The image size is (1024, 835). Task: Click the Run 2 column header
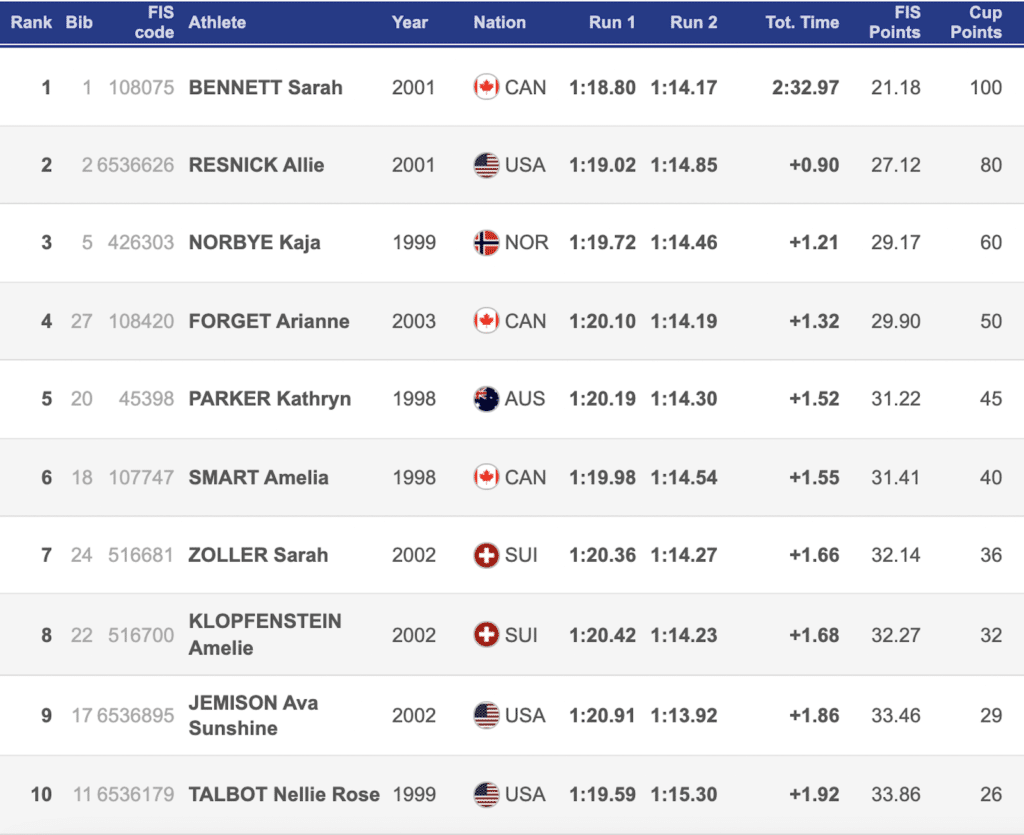point(693,22)
